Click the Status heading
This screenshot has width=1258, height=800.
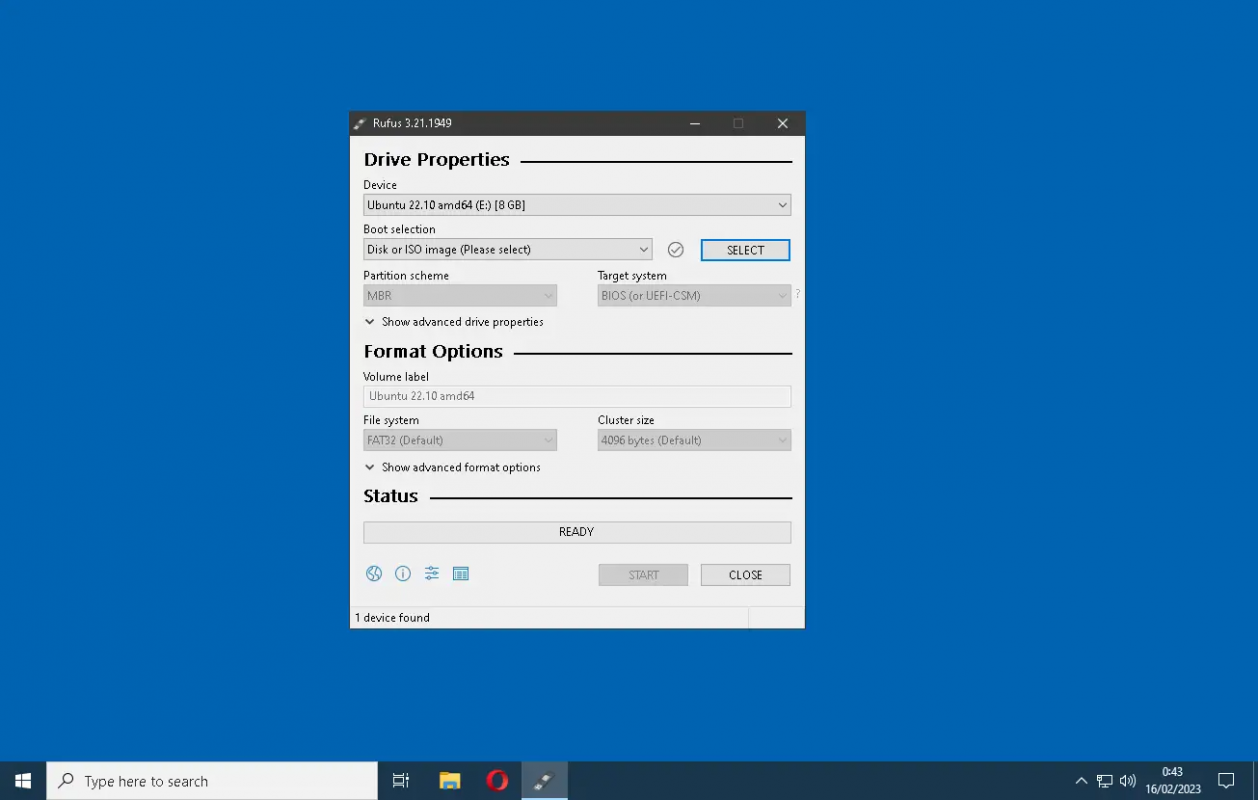[x=391, y=496]
